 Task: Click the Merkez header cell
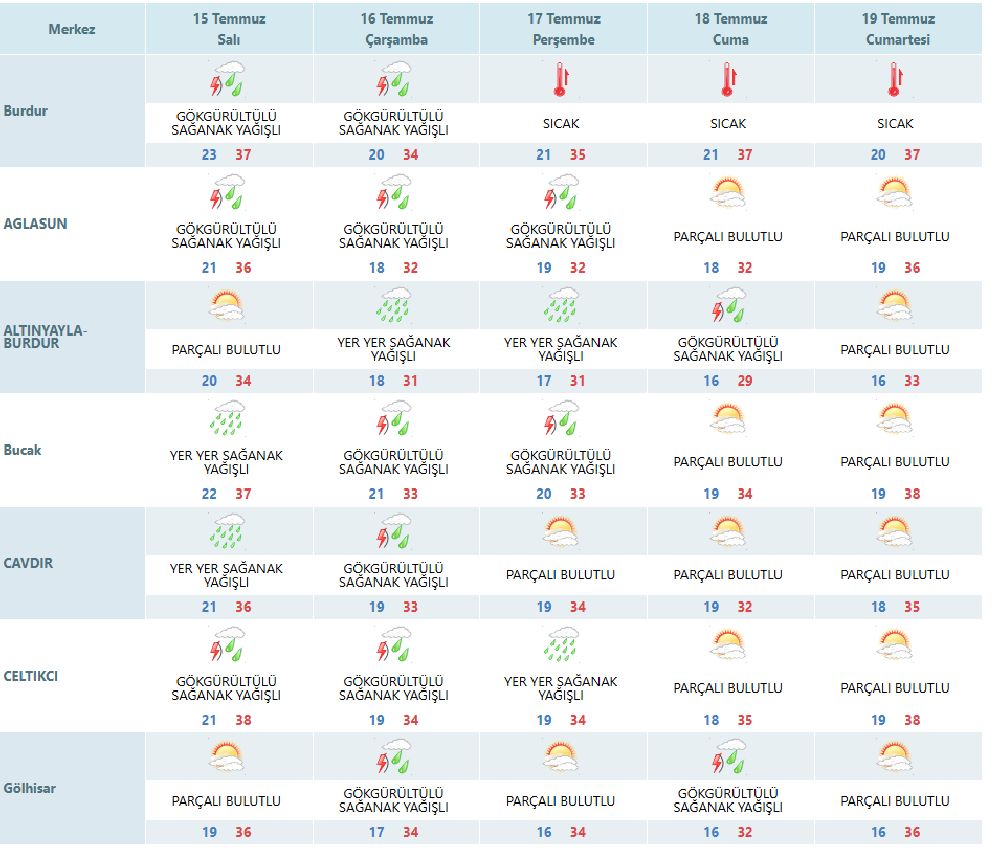72,29
